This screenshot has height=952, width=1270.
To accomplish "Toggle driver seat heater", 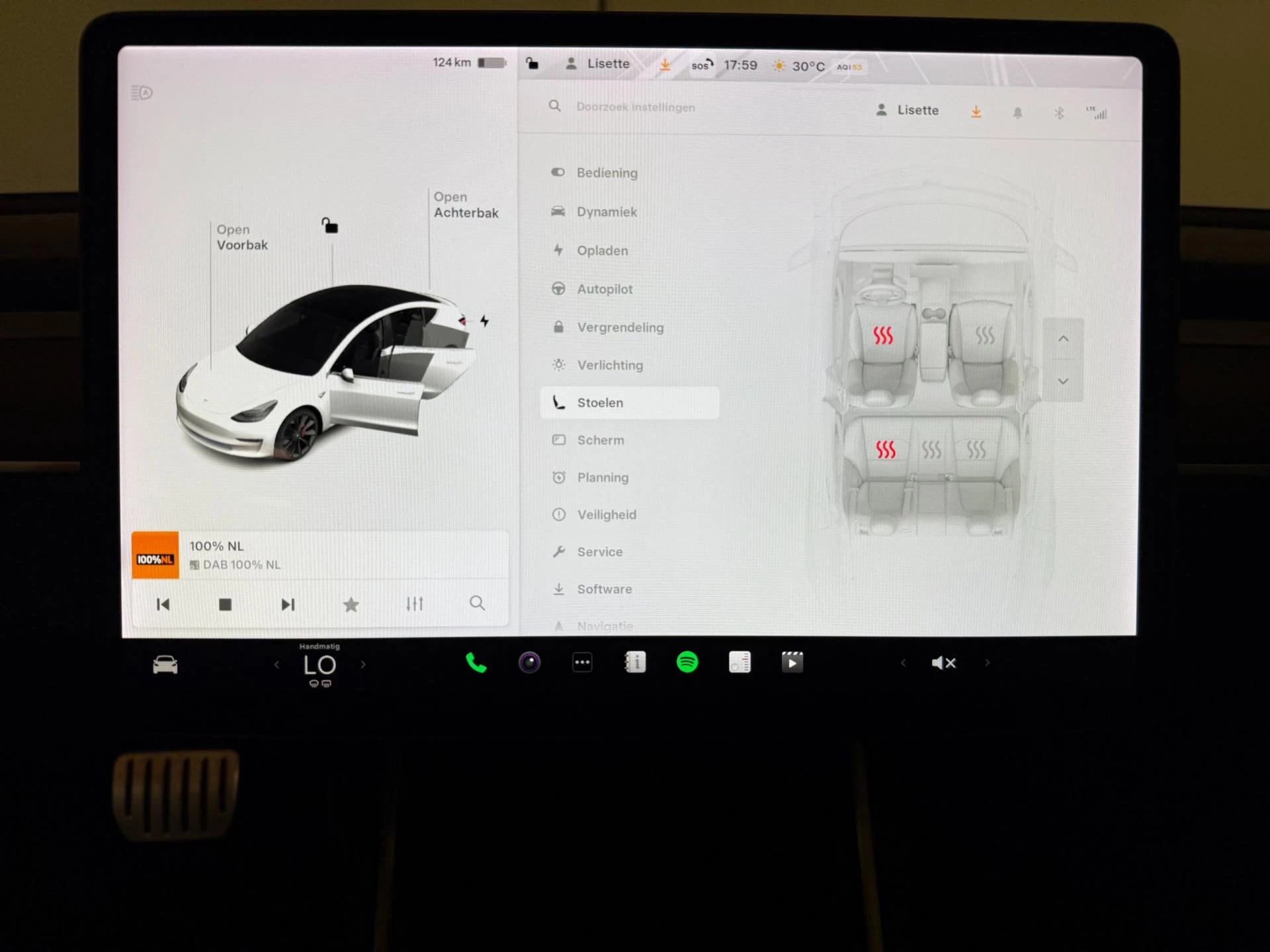I will pyautogui.click(x=882, y=336).
